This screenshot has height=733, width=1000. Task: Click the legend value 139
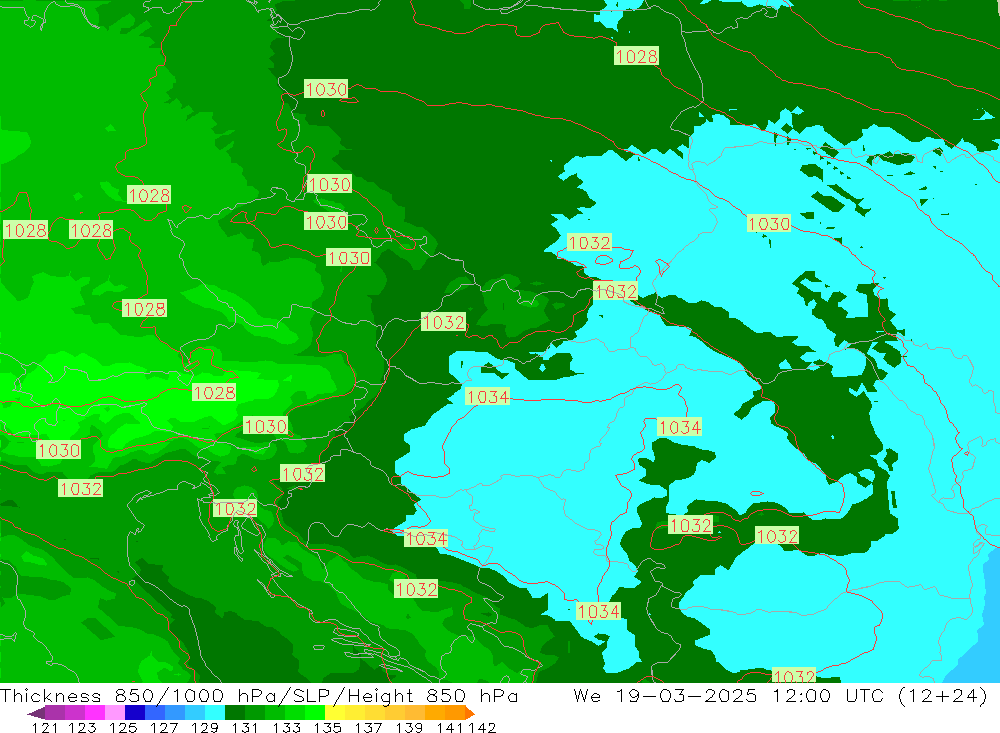pos(409,727)
